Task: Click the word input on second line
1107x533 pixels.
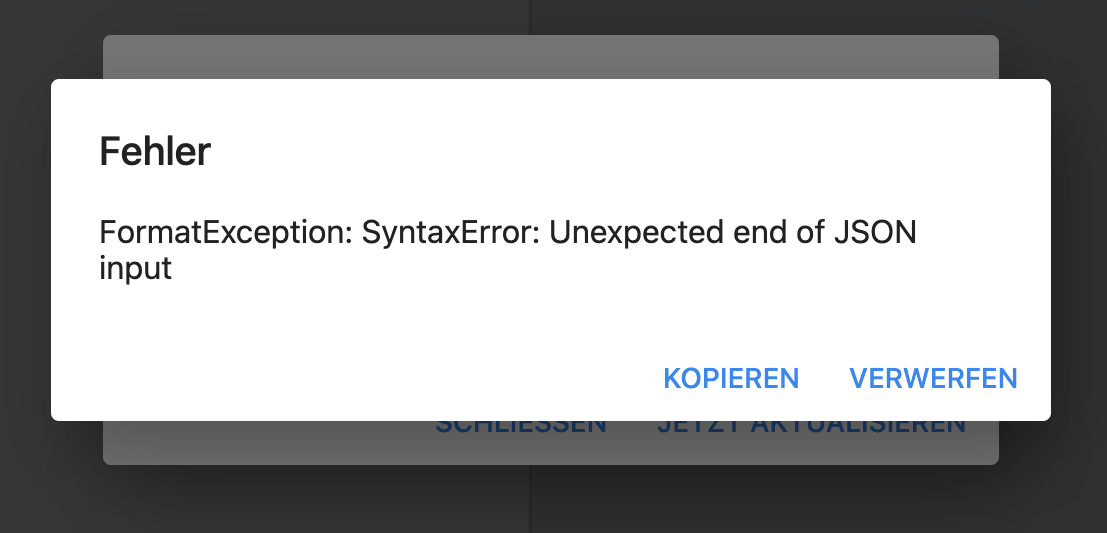Action: (136, 269)
